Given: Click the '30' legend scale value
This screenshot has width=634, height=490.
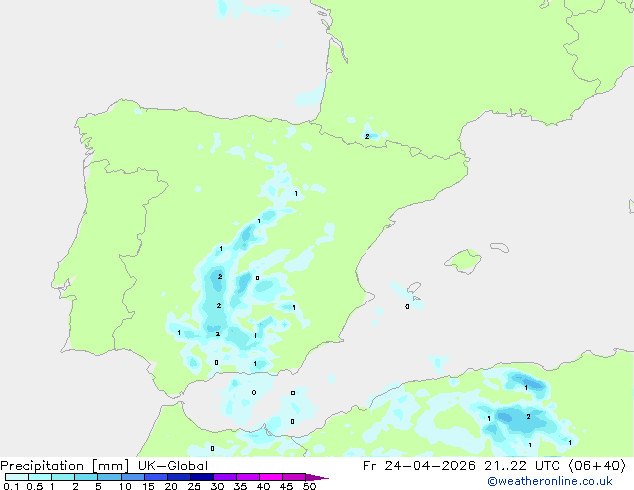Looking at the screenshot, I should 217,486.
